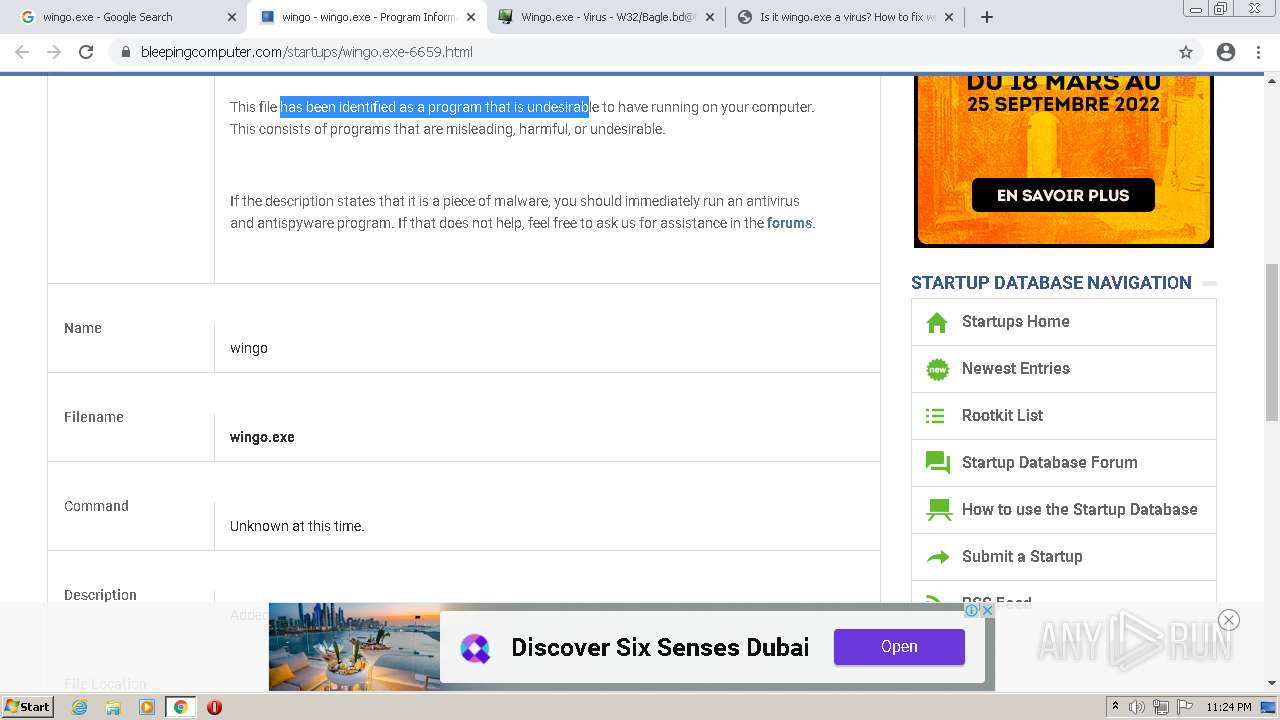This screenshot has width=1280, height=720.
Task: Click the Submit a Startup arrow icon
Action: [x=937, y=557]
